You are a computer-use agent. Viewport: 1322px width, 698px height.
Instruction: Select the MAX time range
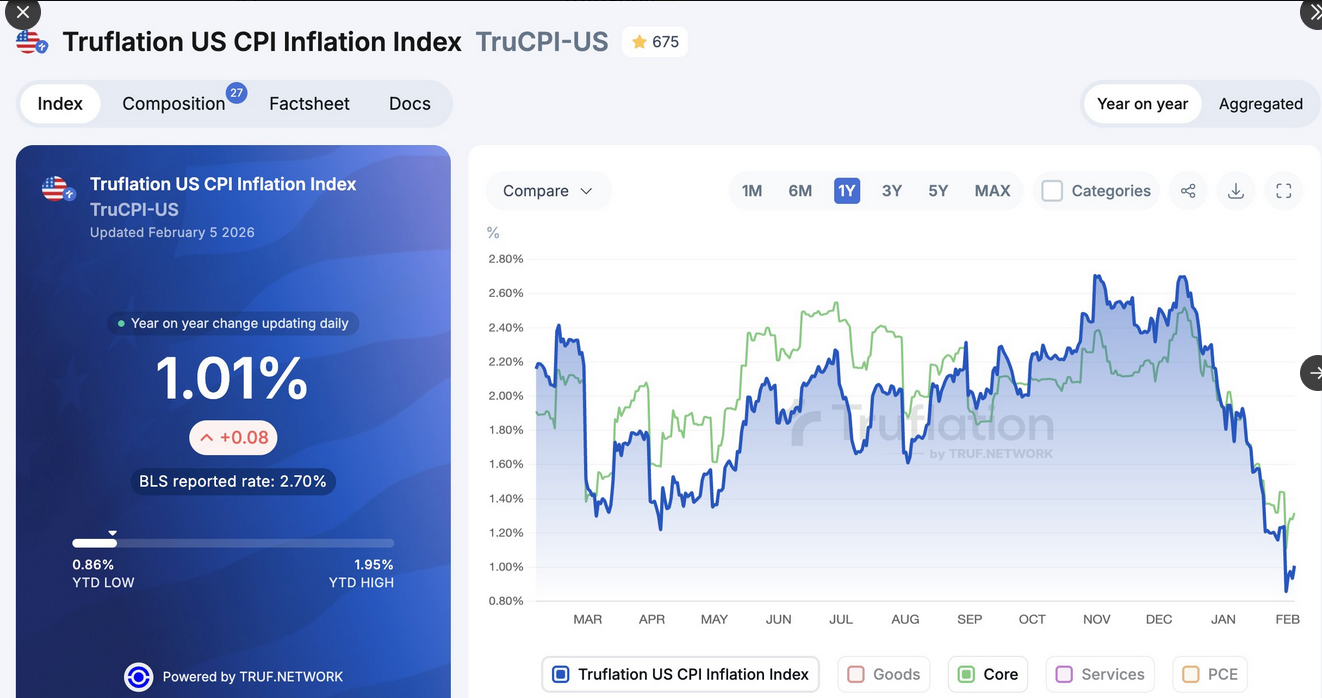click(992, 191)
